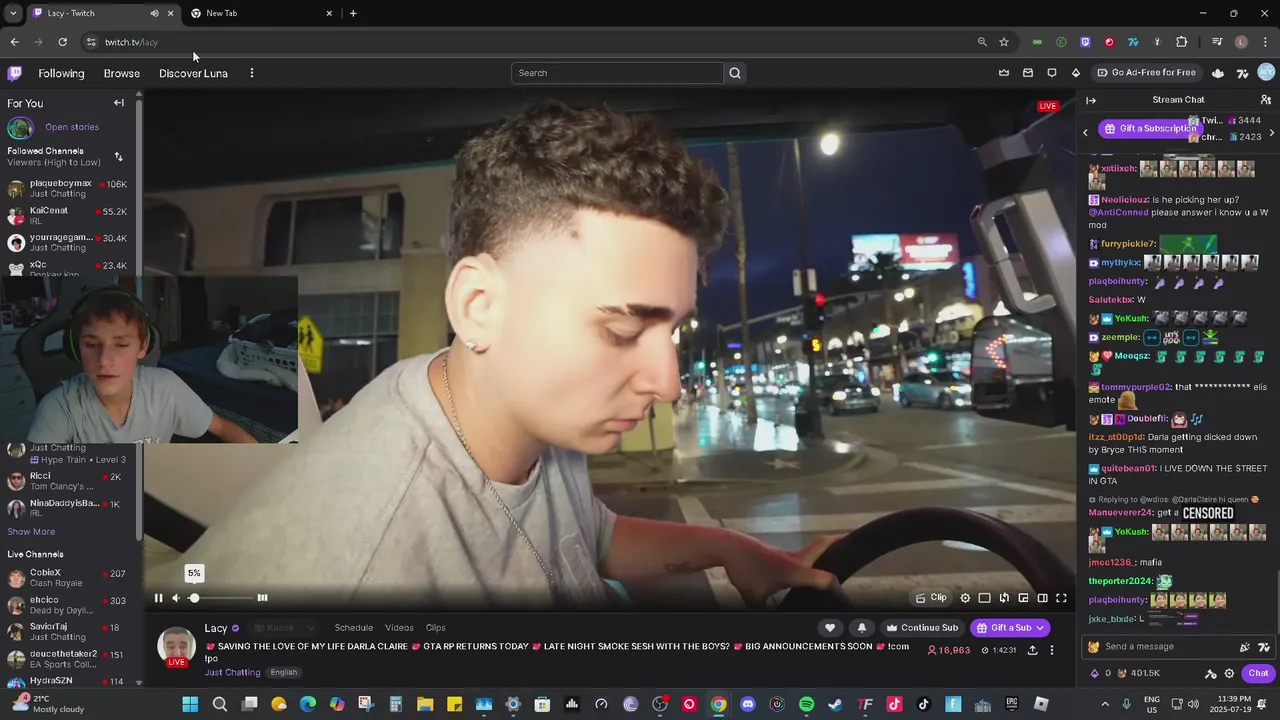Open taskbar volume speaker icon
The height and width of the screenshot is (720, 1280).
[1193, 704]
